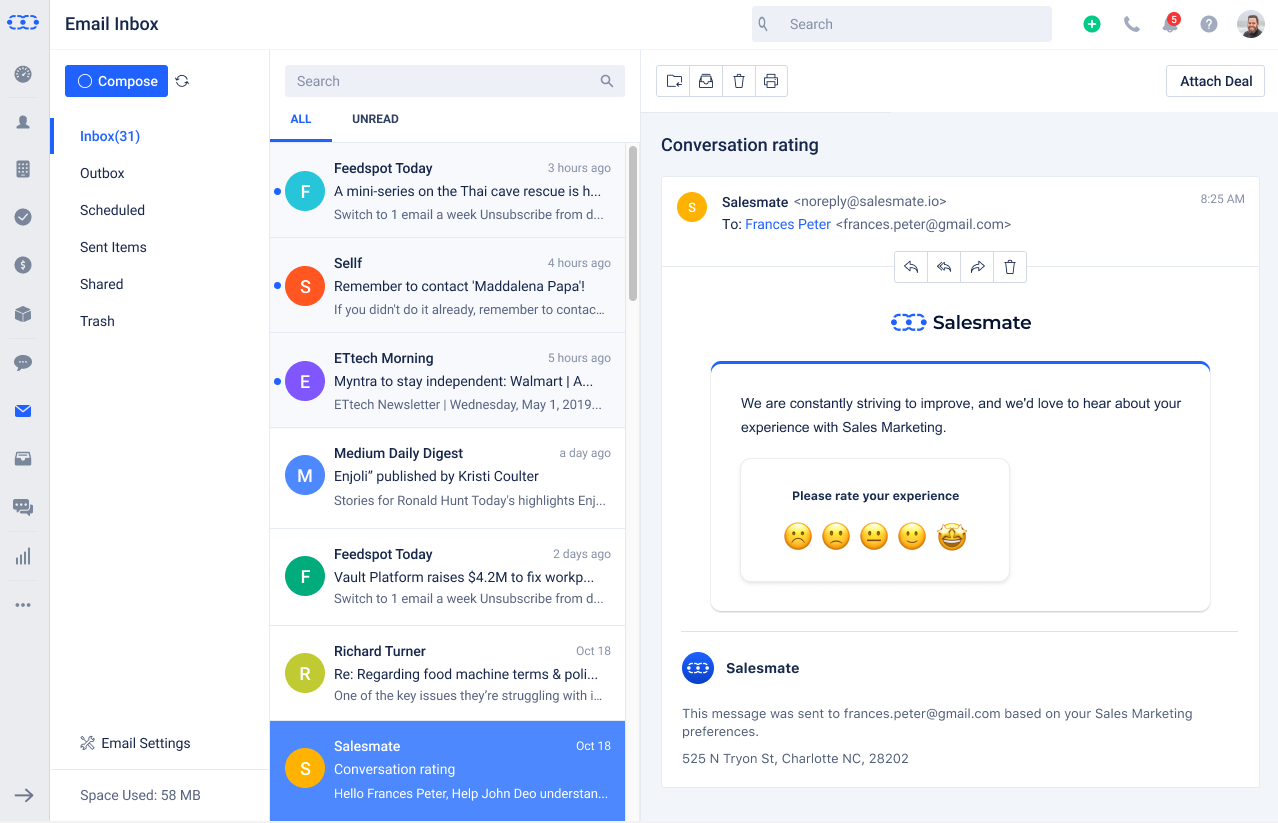Open Feedspot Today email about Thai cave rescue
This screenshot has height=823, width=1278.
coord(448,190)
